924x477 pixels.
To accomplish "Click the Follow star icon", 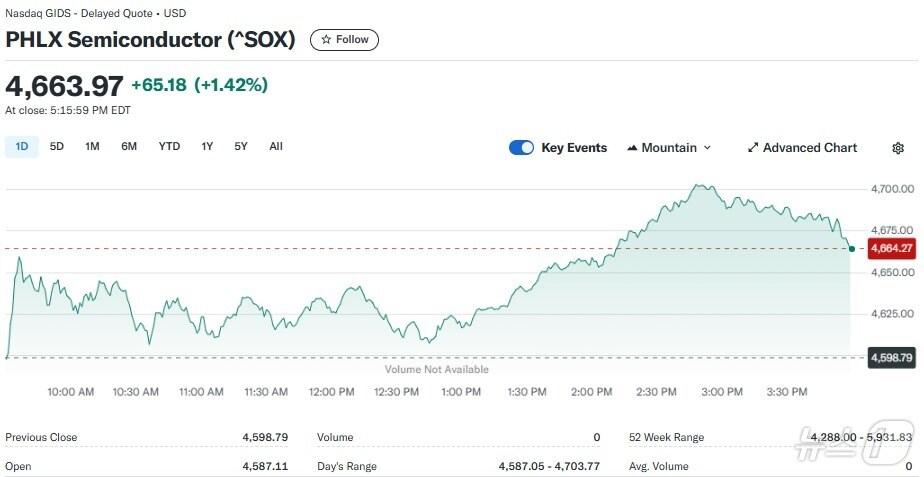I will [326, 40].
